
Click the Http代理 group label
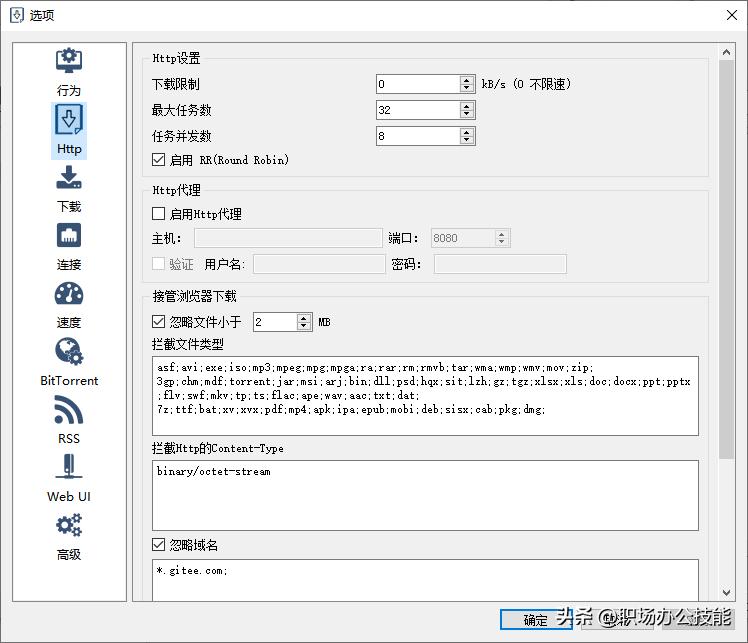tap(177, 190)
